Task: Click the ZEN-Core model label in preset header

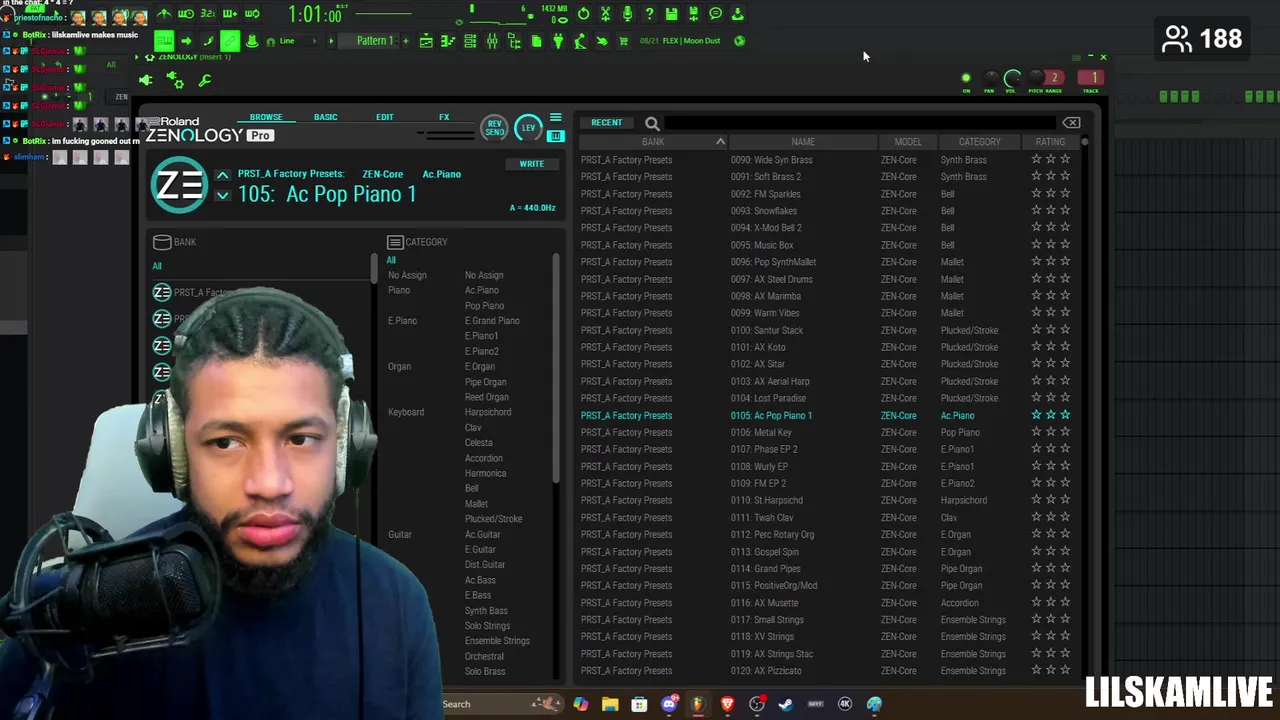Action: click(382, 174)
